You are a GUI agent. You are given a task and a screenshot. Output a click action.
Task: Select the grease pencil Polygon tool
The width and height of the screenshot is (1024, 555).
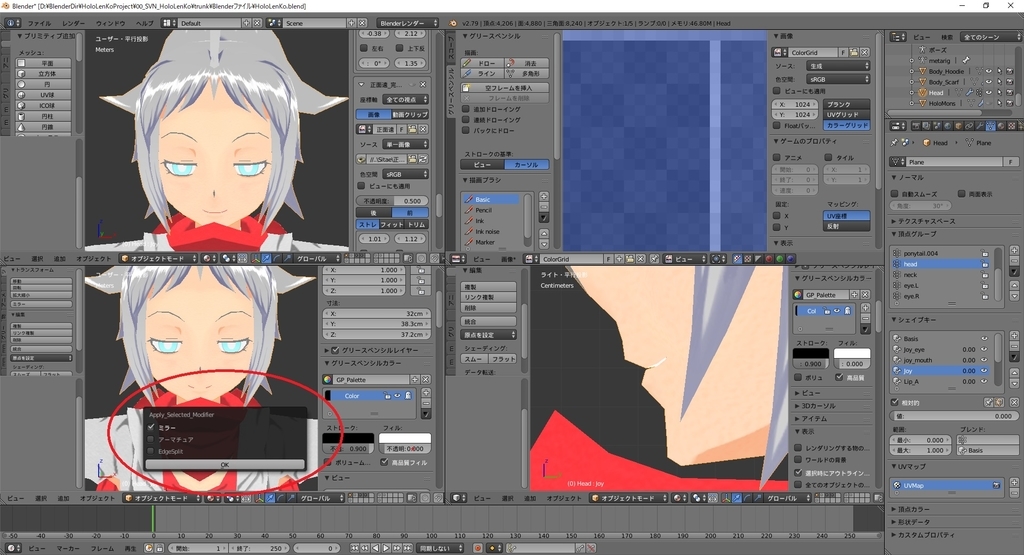(526, 74)
